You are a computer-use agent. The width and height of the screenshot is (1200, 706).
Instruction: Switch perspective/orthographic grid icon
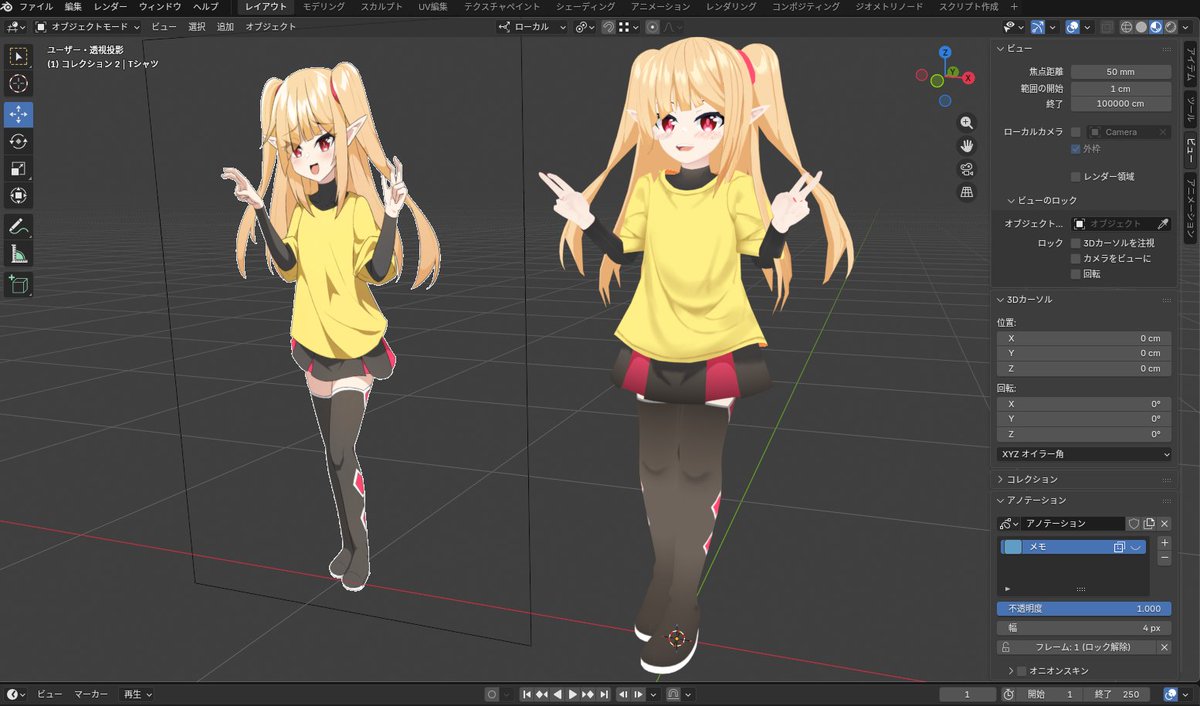click(x=967, y=191)
